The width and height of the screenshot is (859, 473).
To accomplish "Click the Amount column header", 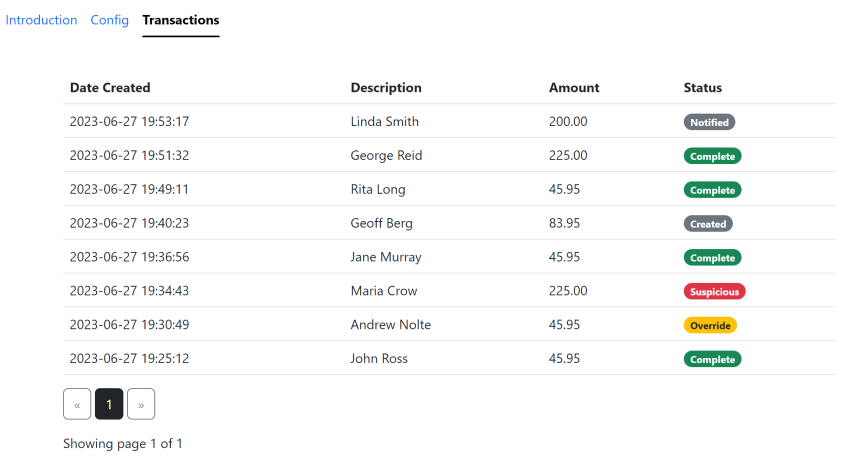I will (574, 88).
